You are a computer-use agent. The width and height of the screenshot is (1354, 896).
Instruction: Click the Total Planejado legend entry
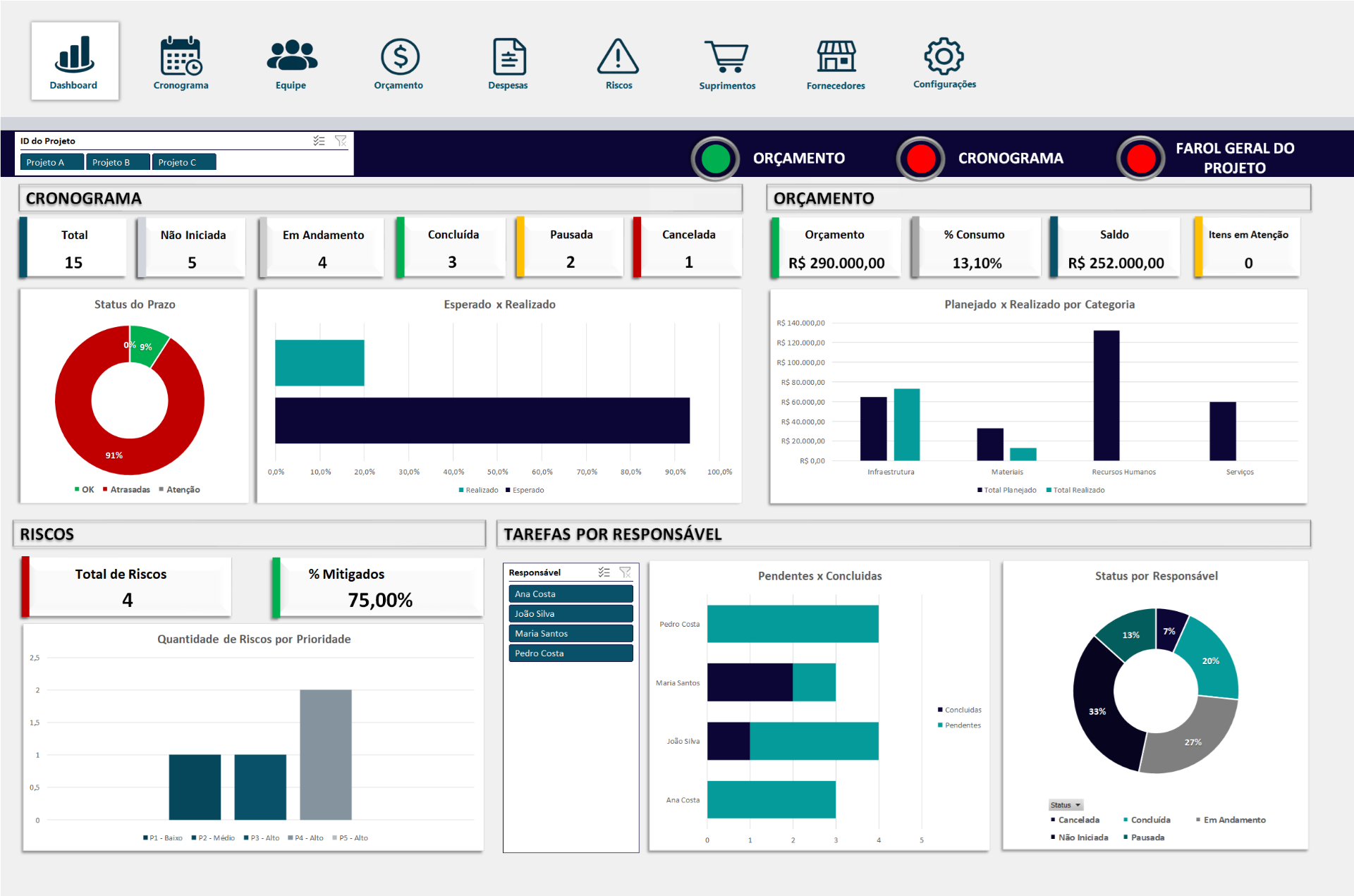point(1007,490)
